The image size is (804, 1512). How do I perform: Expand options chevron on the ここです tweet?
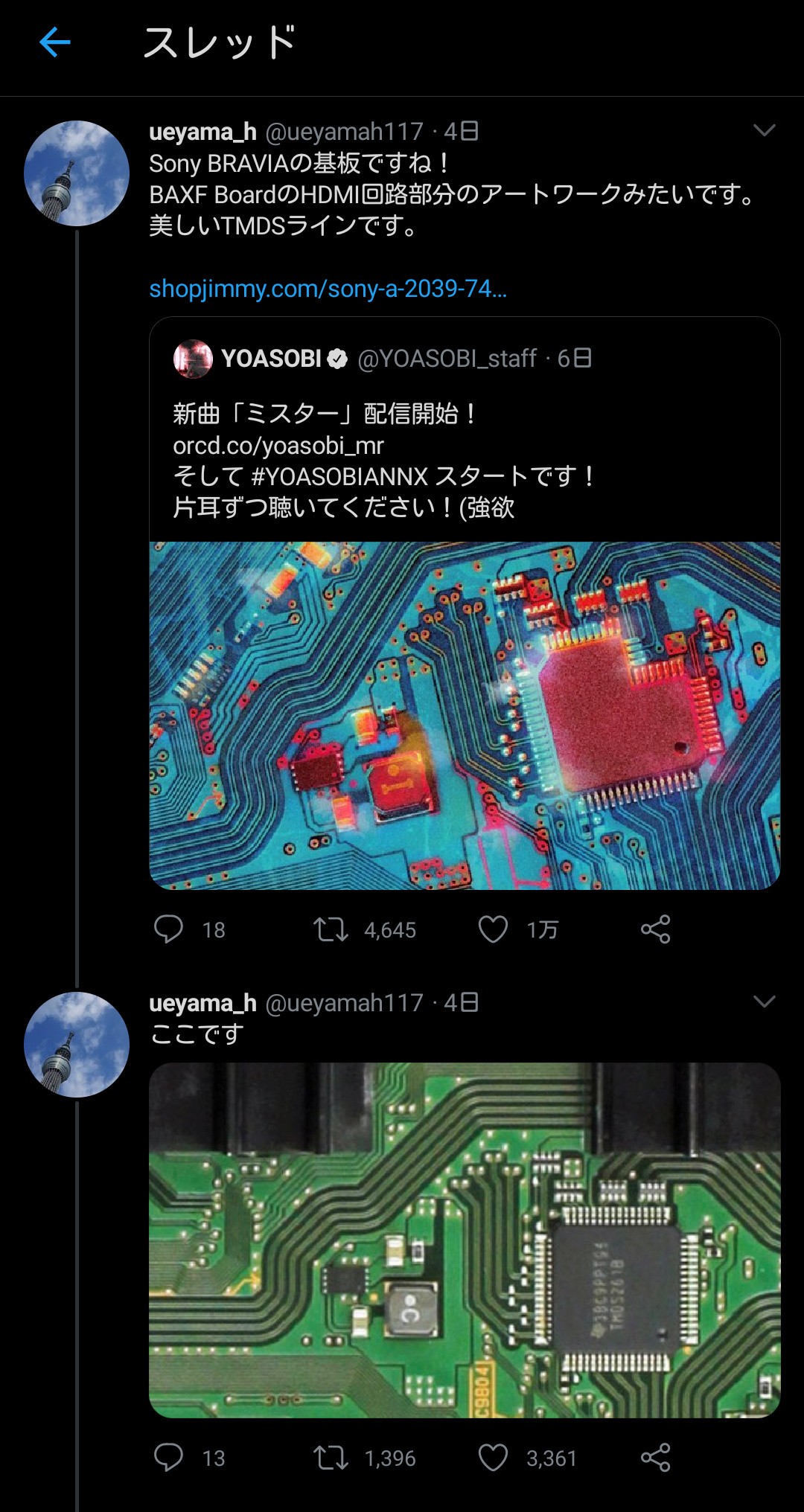pyautogui.click(x=765, y=1002)
